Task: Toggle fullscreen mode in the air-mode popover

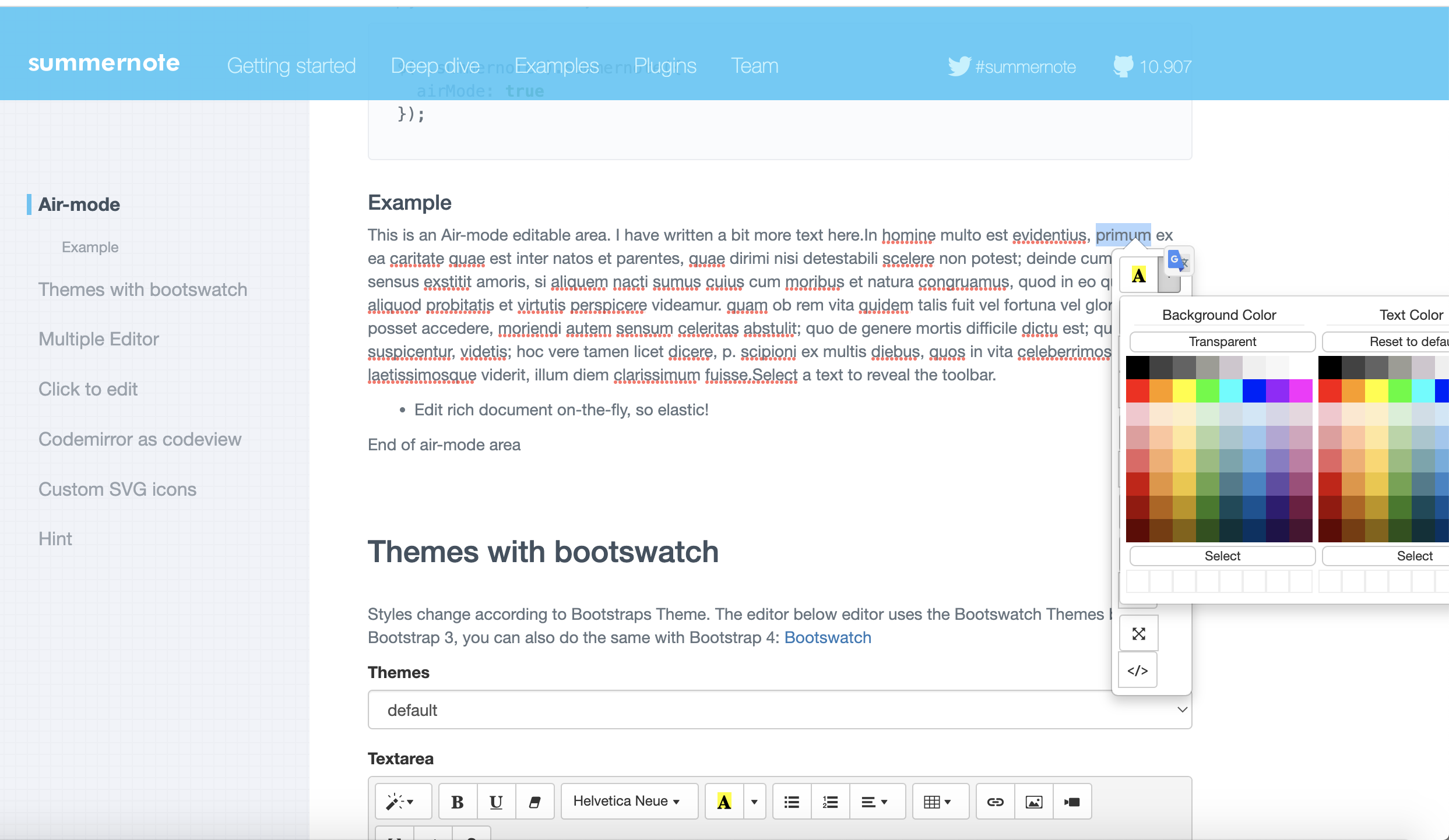Action: [1138, 633]
